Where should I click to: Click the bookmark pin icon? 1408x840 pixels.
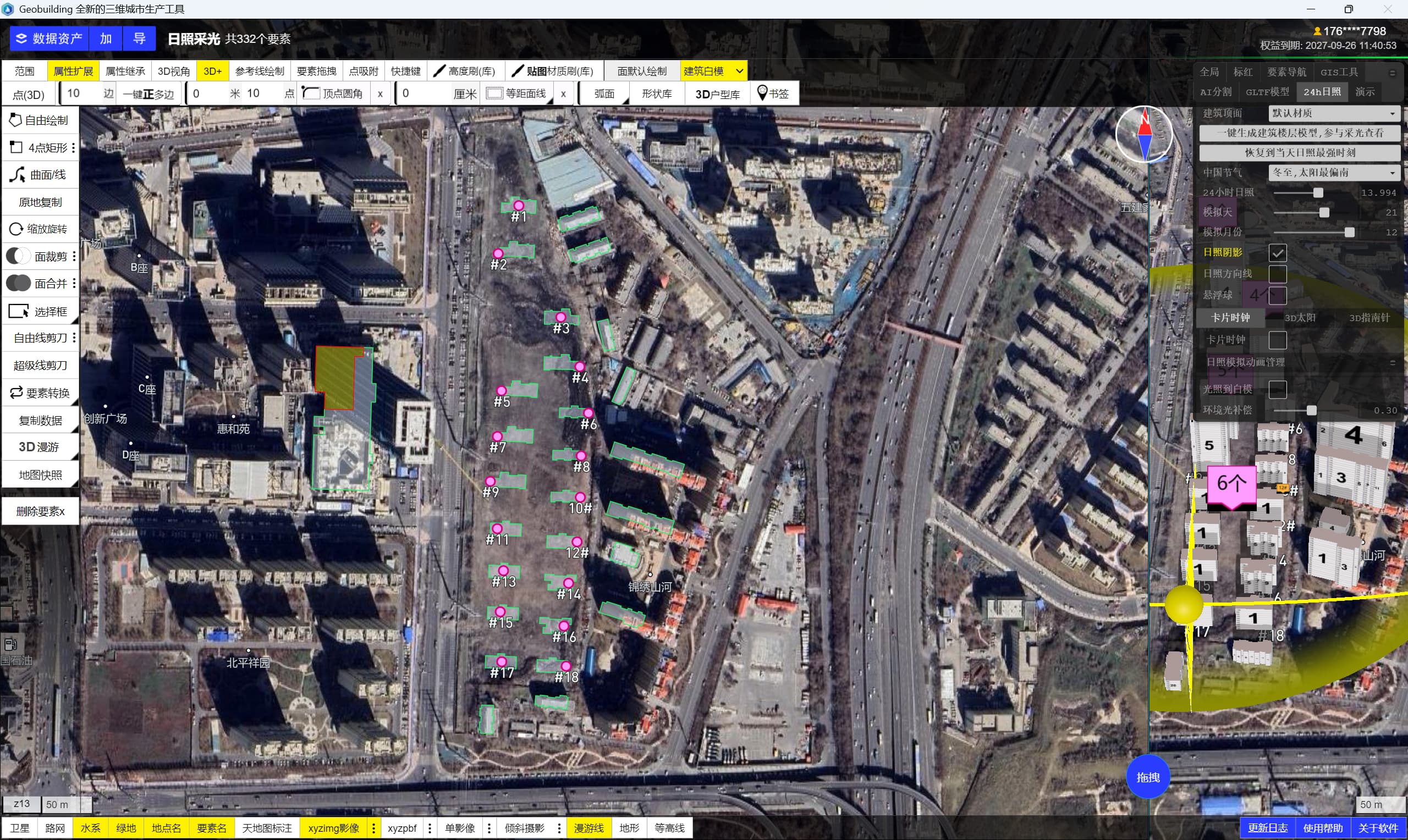pos(762,93)
